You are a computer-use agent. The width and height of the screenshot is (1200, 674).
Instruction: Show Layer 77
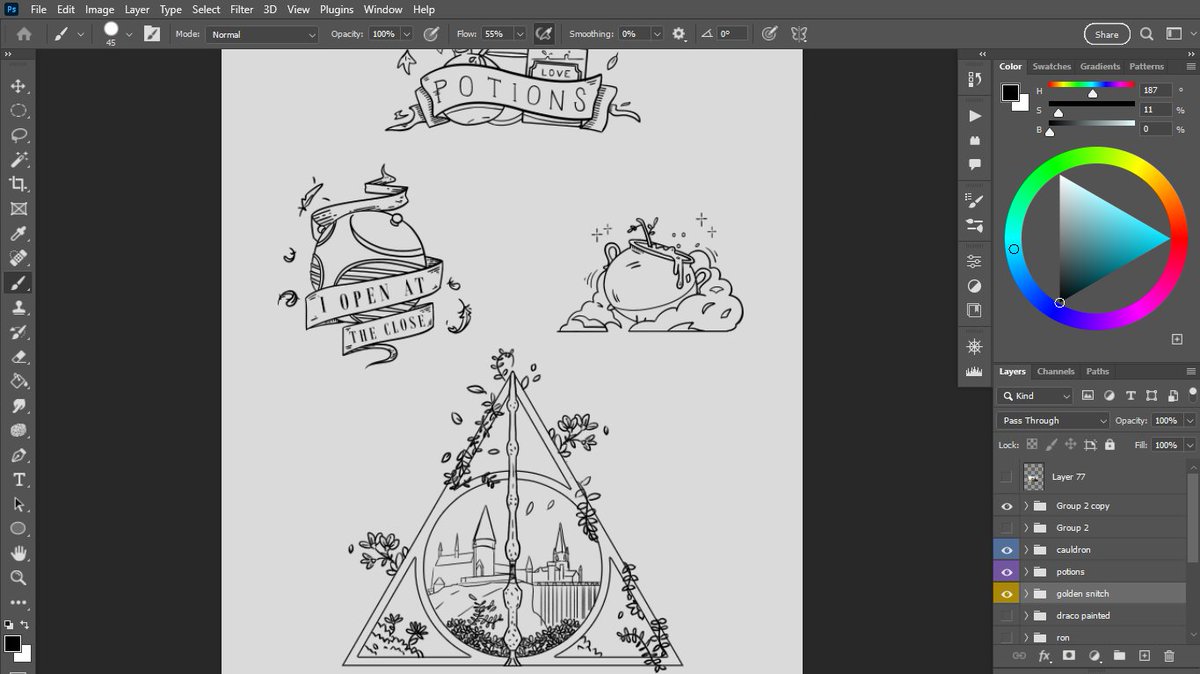coord(1006,477)
